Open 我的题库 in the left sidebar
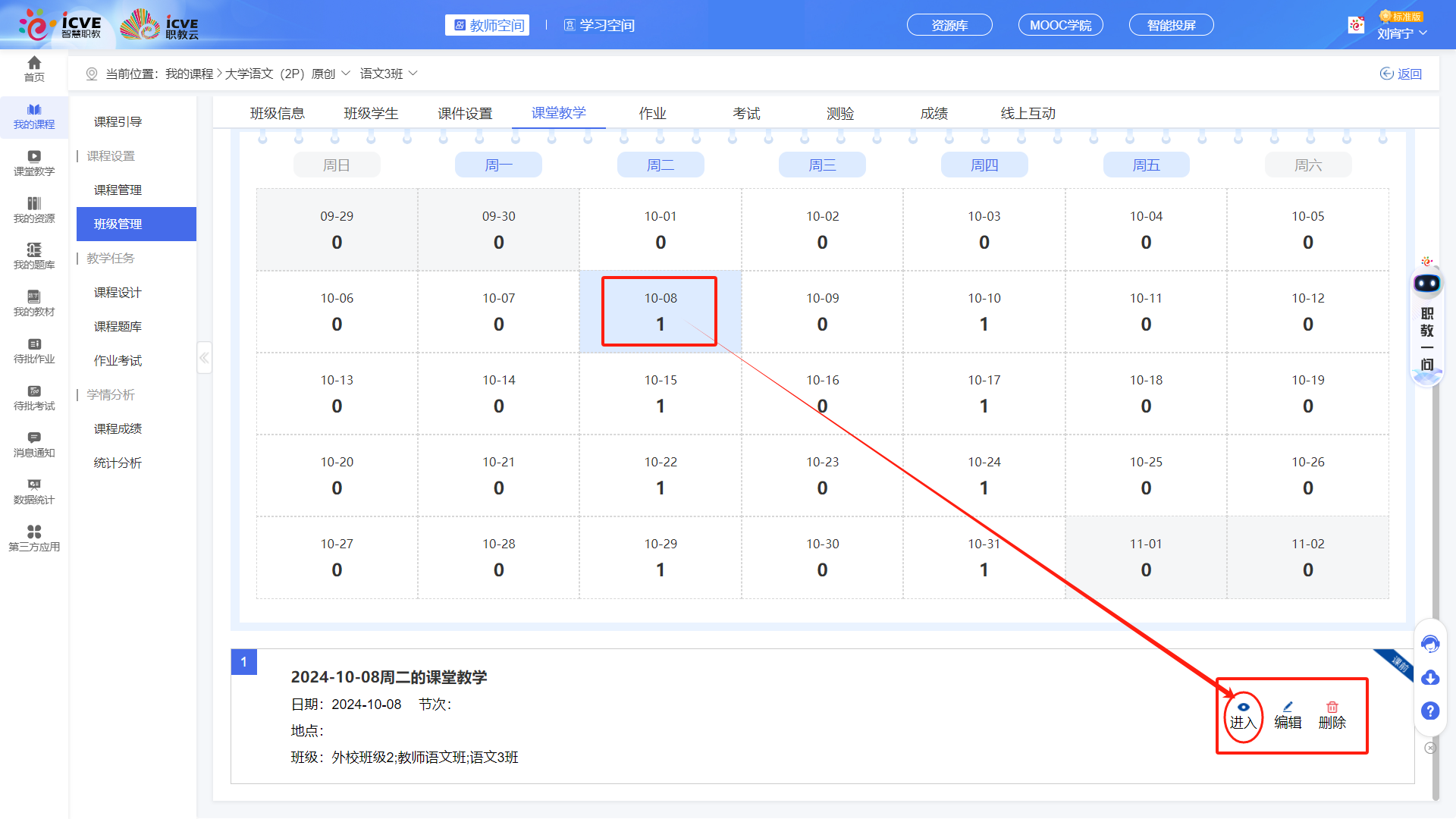1456x819 pixels. point(33,258)
